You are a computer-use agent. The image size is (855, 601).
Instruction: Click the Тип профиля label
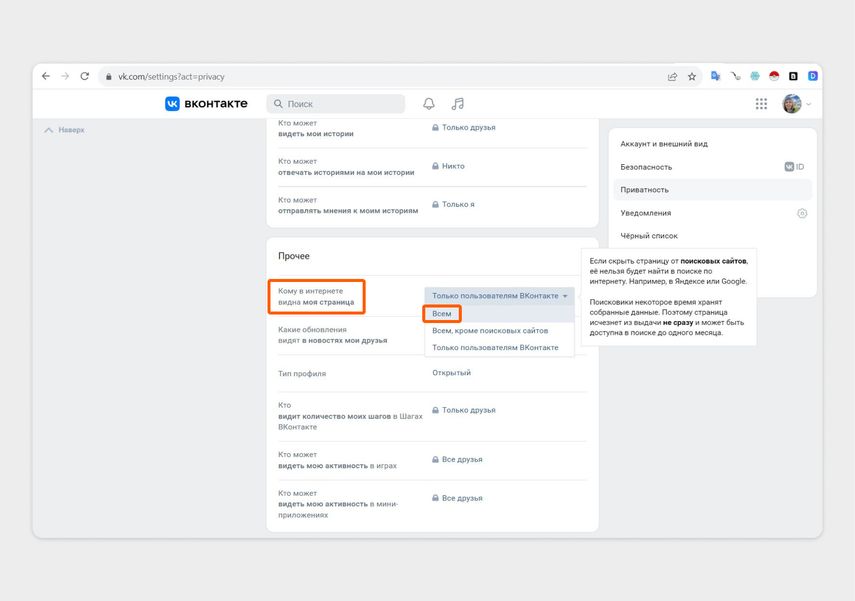pos(302,374)
